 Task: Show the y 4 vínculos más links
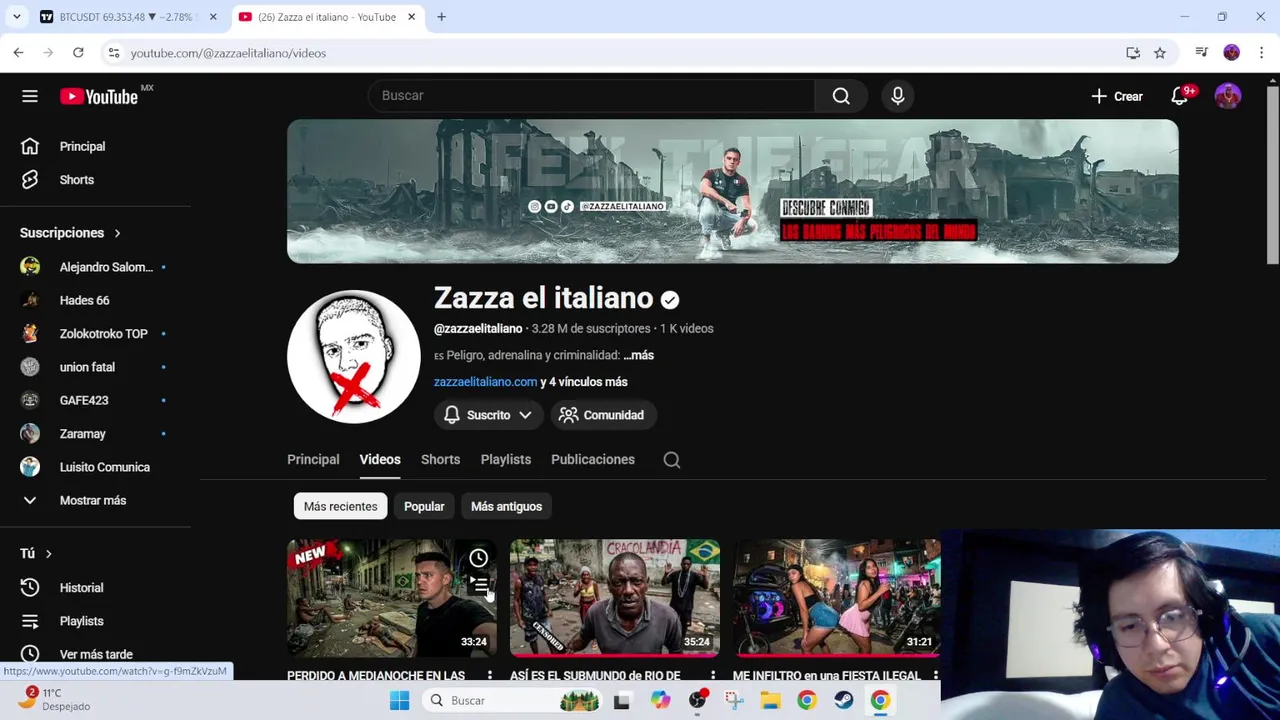coord(584,382)
